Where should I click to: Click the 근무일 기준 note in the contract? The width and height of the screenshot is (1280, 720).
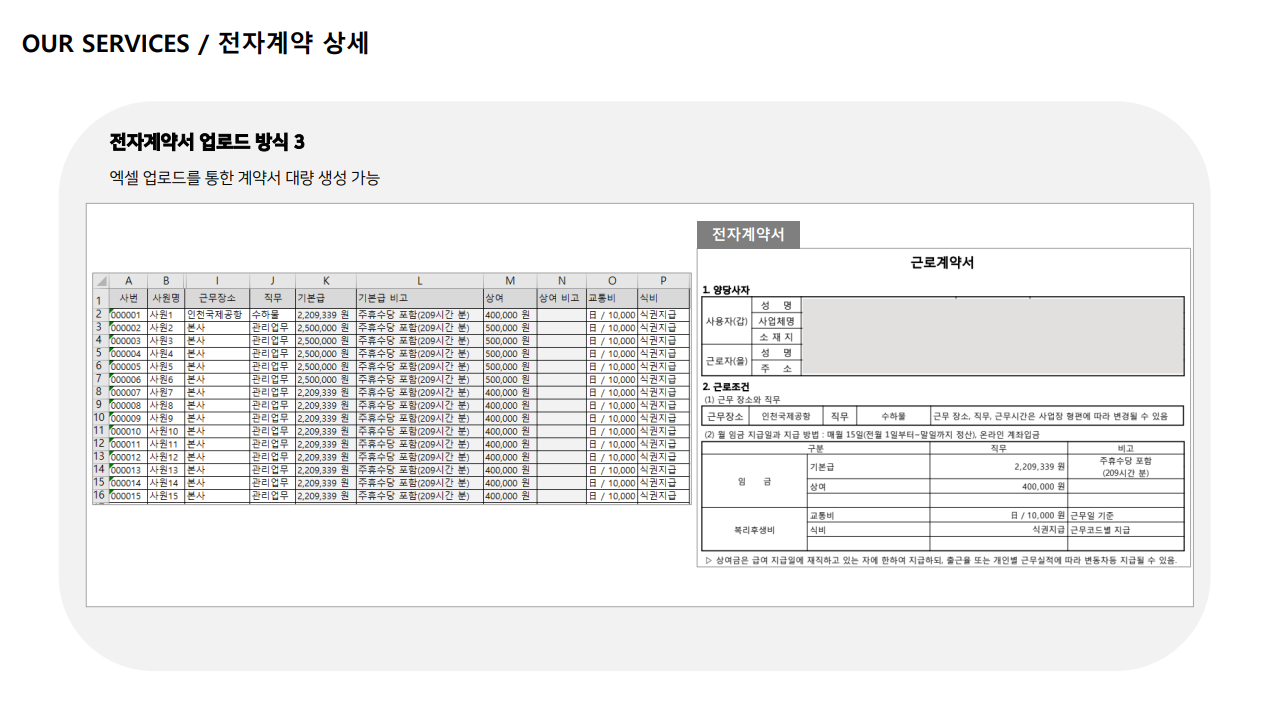pyautogui.click(x=1092, y=516)
